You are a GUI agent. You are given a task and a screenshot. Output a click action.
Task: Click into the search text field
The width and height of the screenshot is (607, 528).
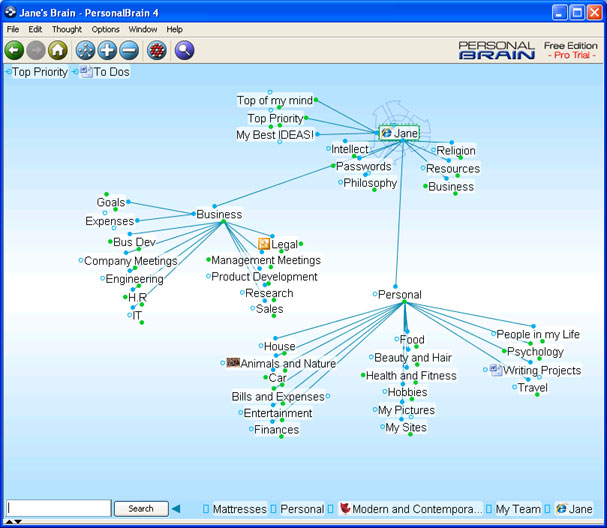pos(59,508)
